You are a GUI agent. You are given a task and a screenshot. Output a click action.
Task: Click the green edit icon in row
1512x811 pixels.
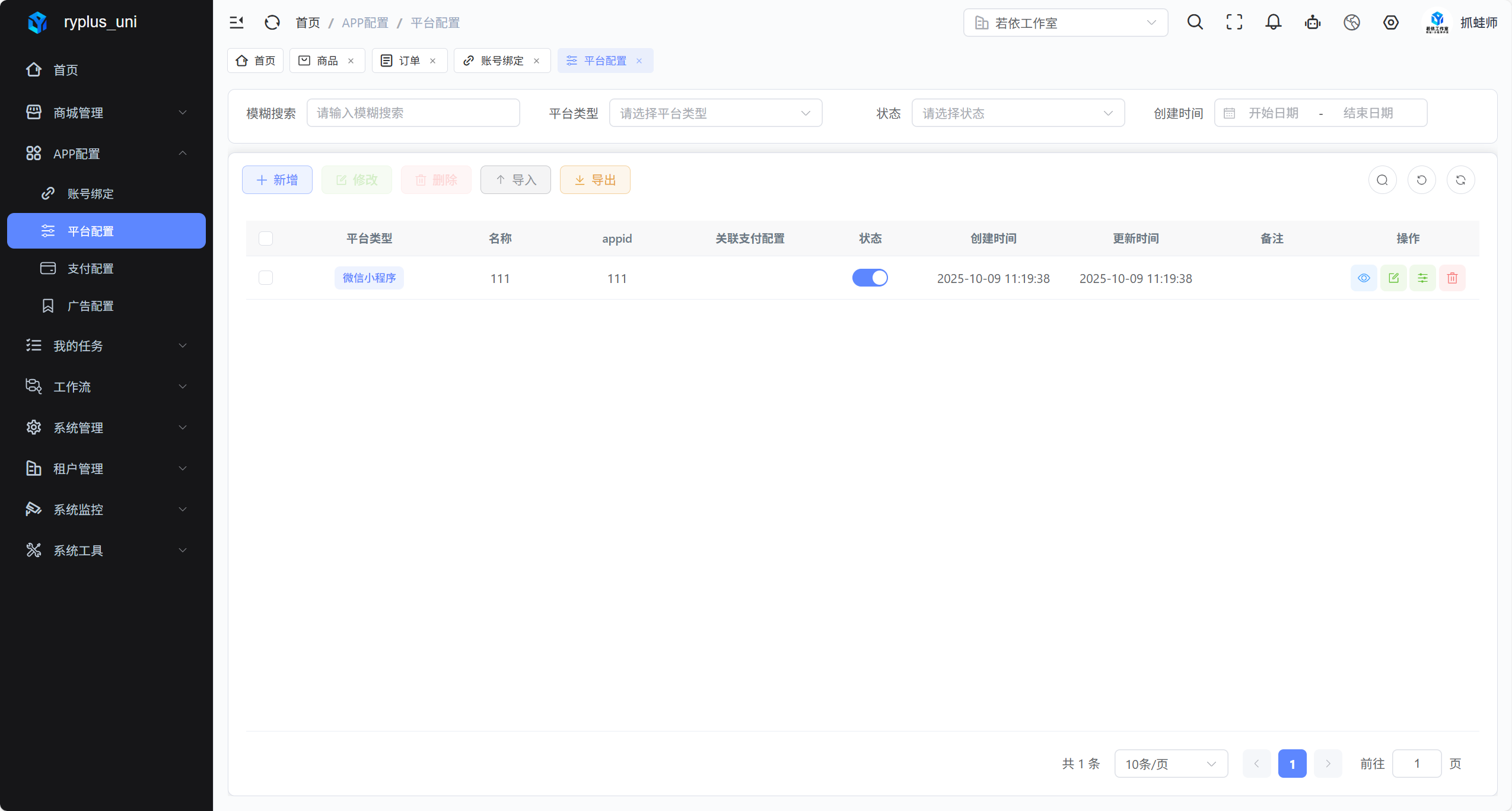coord(1393,278)
